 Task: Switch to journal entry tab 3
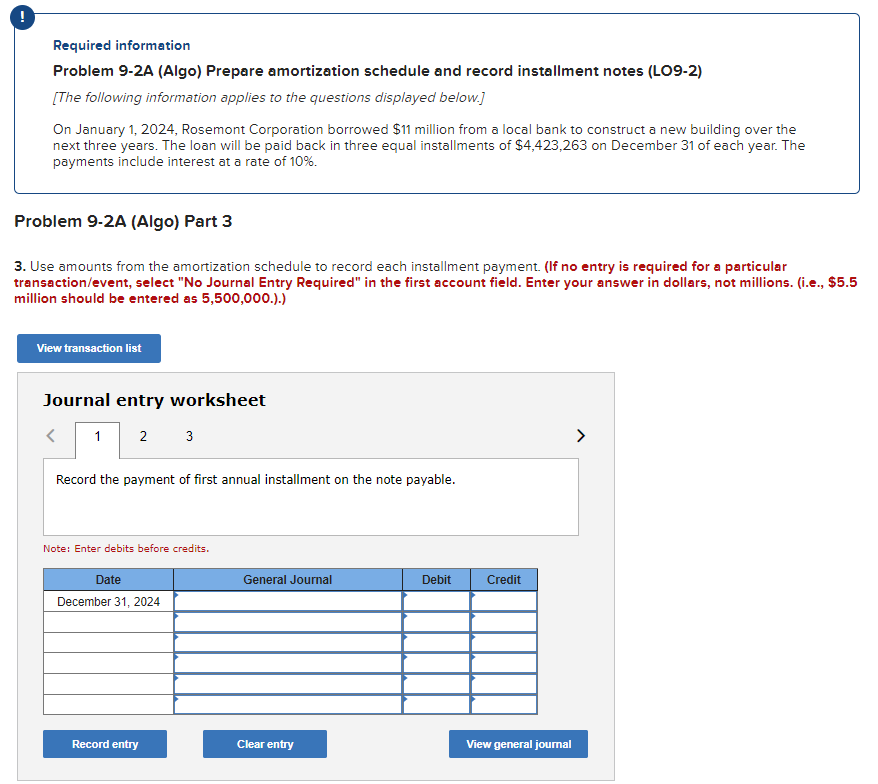pyautogui.click(x=189, y=436)
